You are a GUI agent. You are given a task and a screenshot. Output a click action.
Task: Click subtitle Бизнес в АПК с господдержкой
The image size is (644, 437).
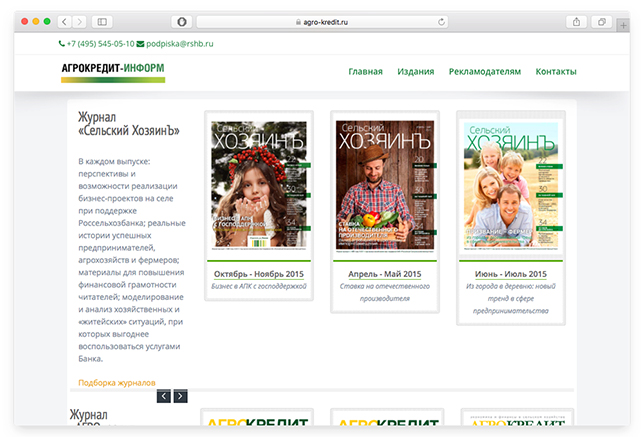tap(259, 286)
